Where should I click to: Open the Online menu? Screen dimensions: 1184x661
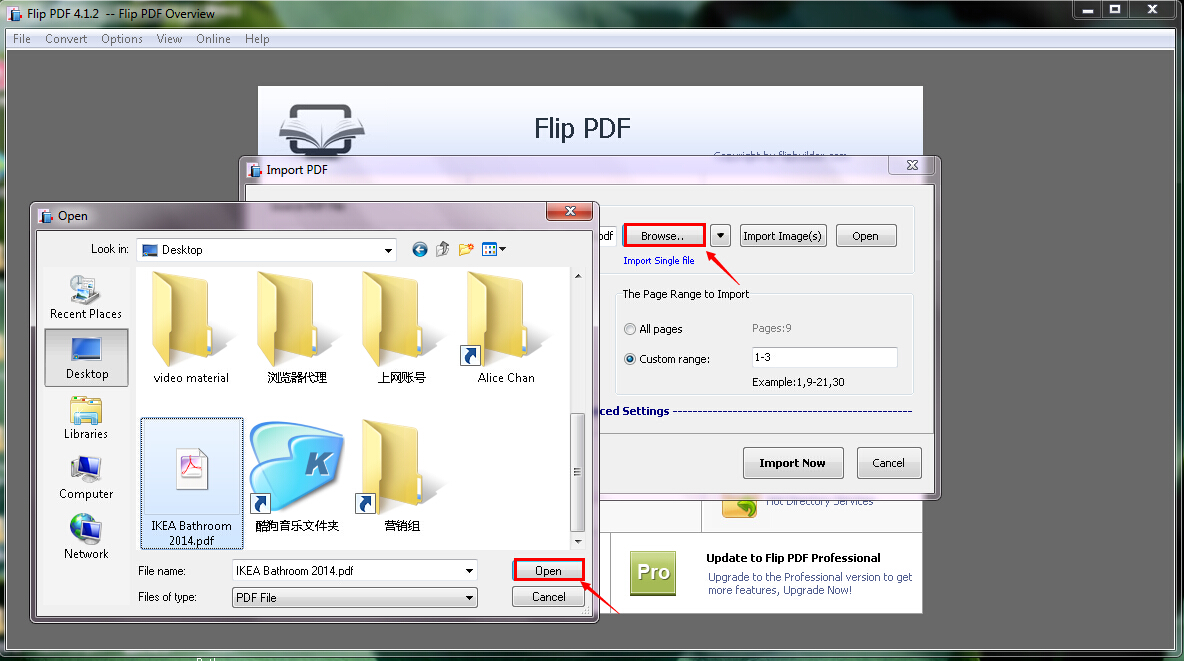(213, 39)
